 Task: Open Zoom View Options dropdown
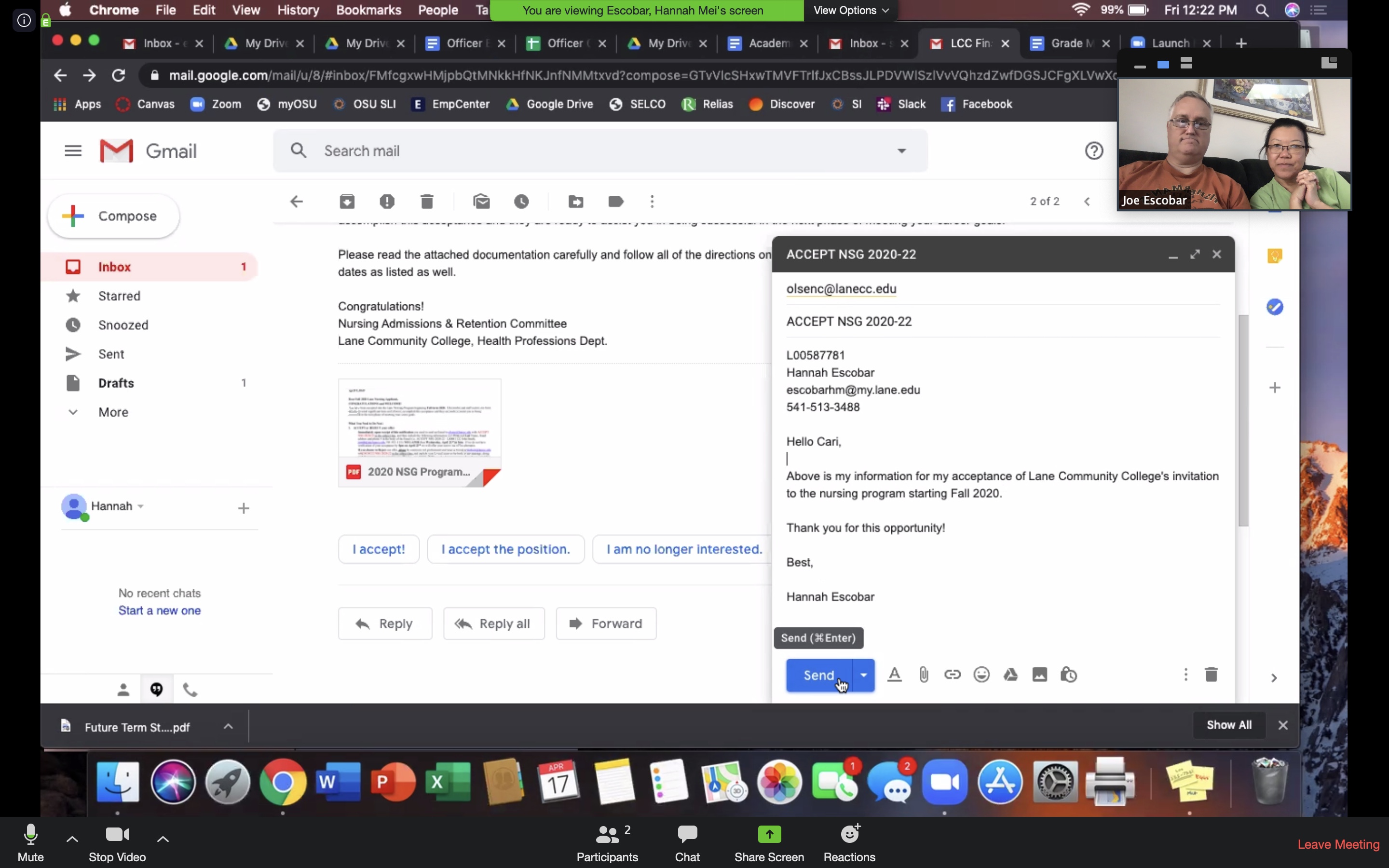(851, 10)
